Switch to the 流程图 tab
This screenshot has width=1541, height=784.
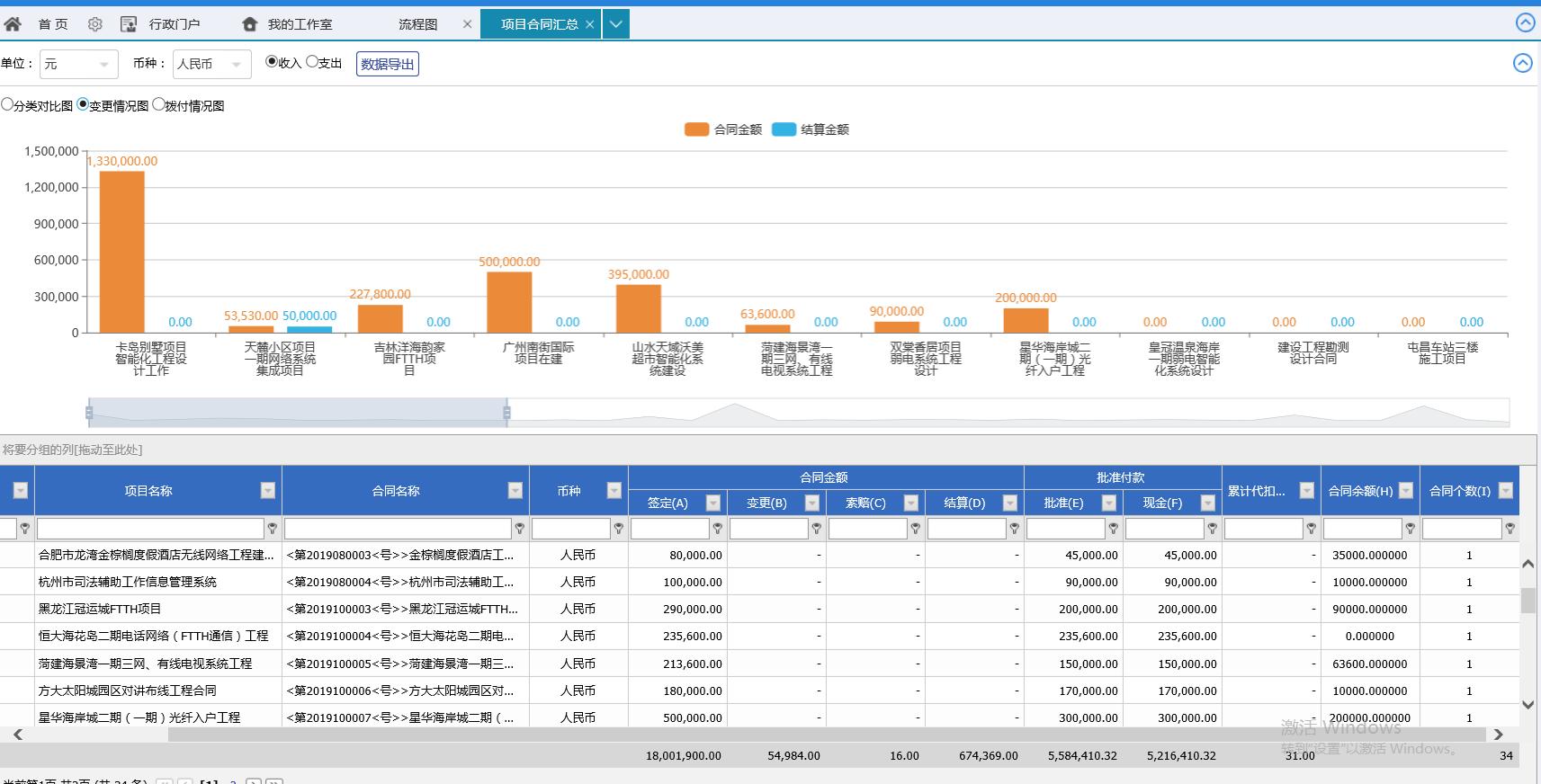click(417, 24)
